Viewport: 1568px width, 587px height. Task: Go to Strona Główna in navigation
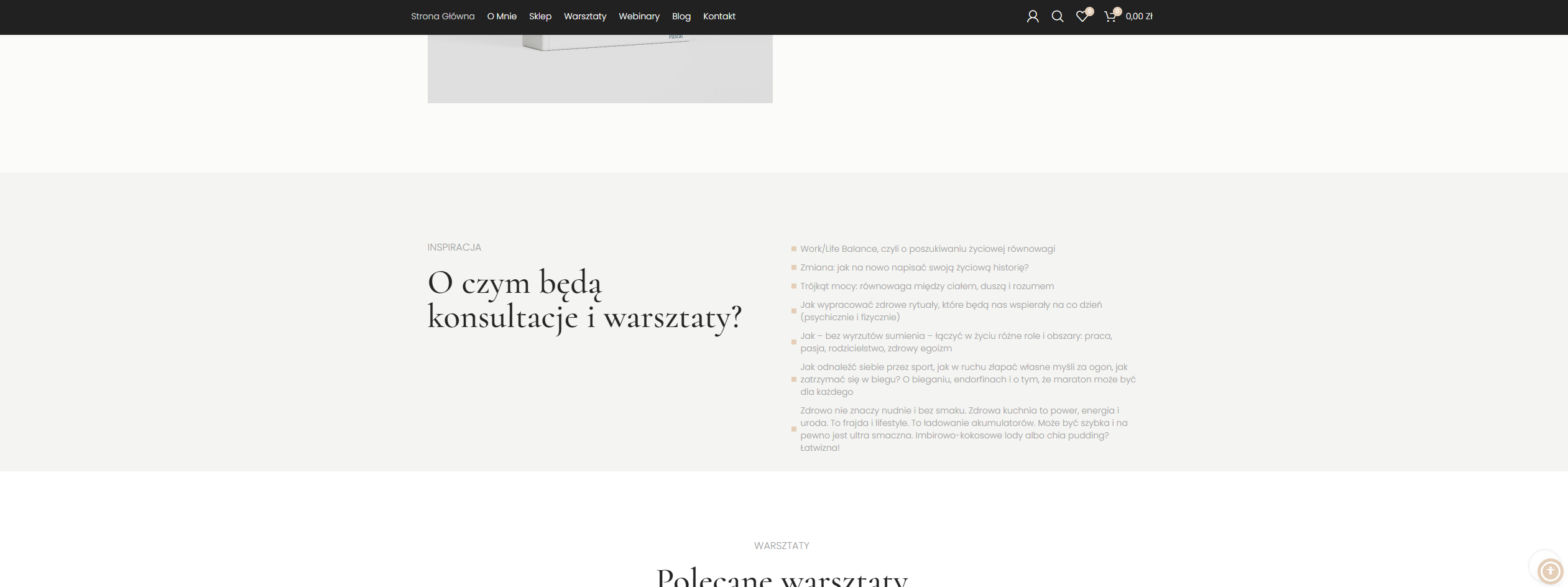coord(442,17)
